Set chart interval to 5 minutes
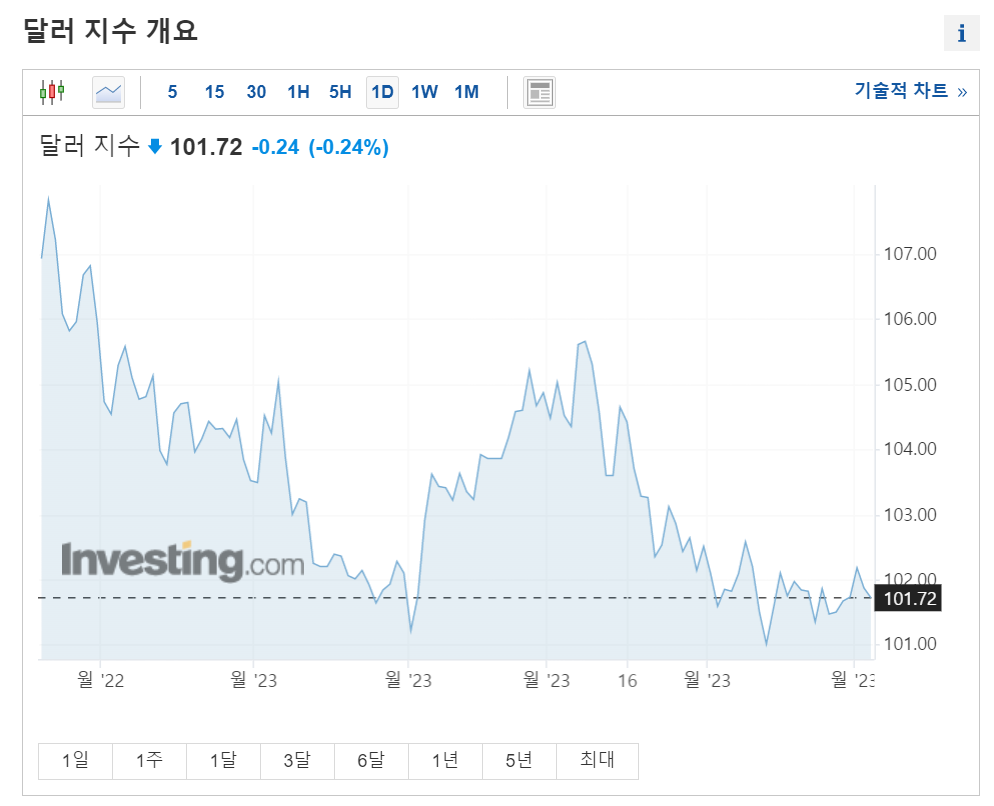The height and width of the screenshot is (806, 994). 173,92
